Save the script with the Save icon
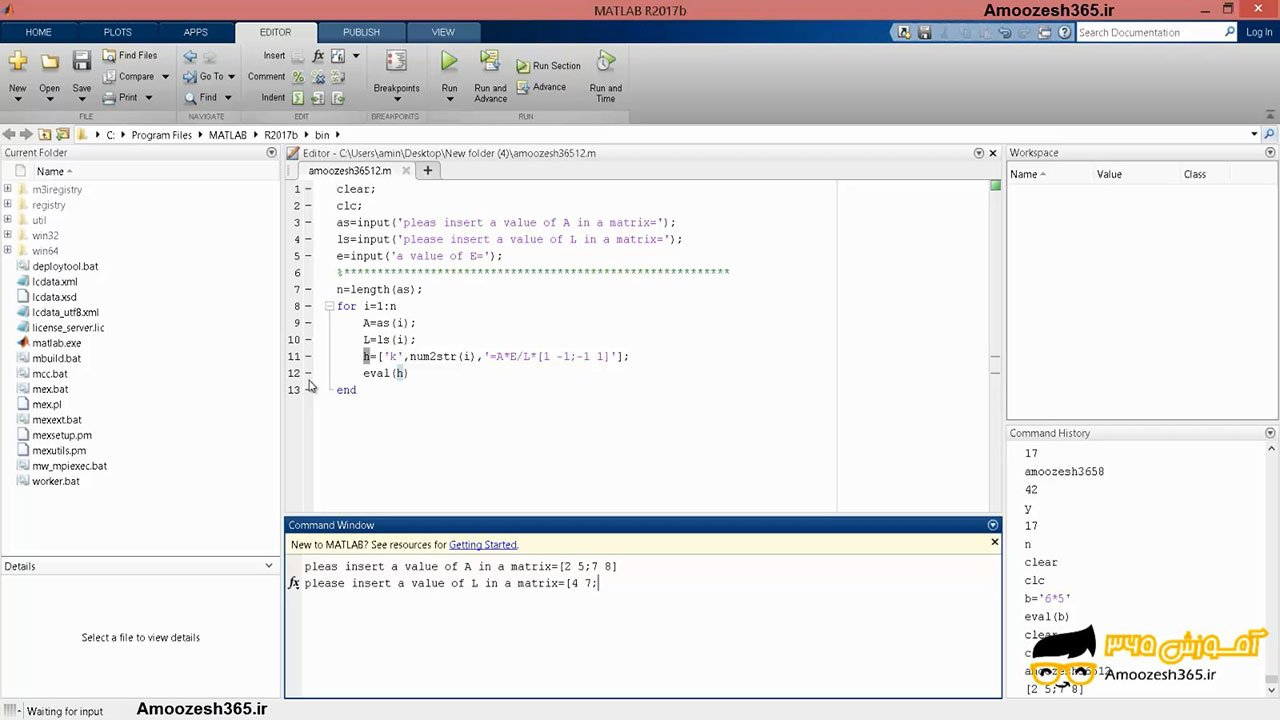The width and height of the screenshot is (1280, 720). point(82,63)
